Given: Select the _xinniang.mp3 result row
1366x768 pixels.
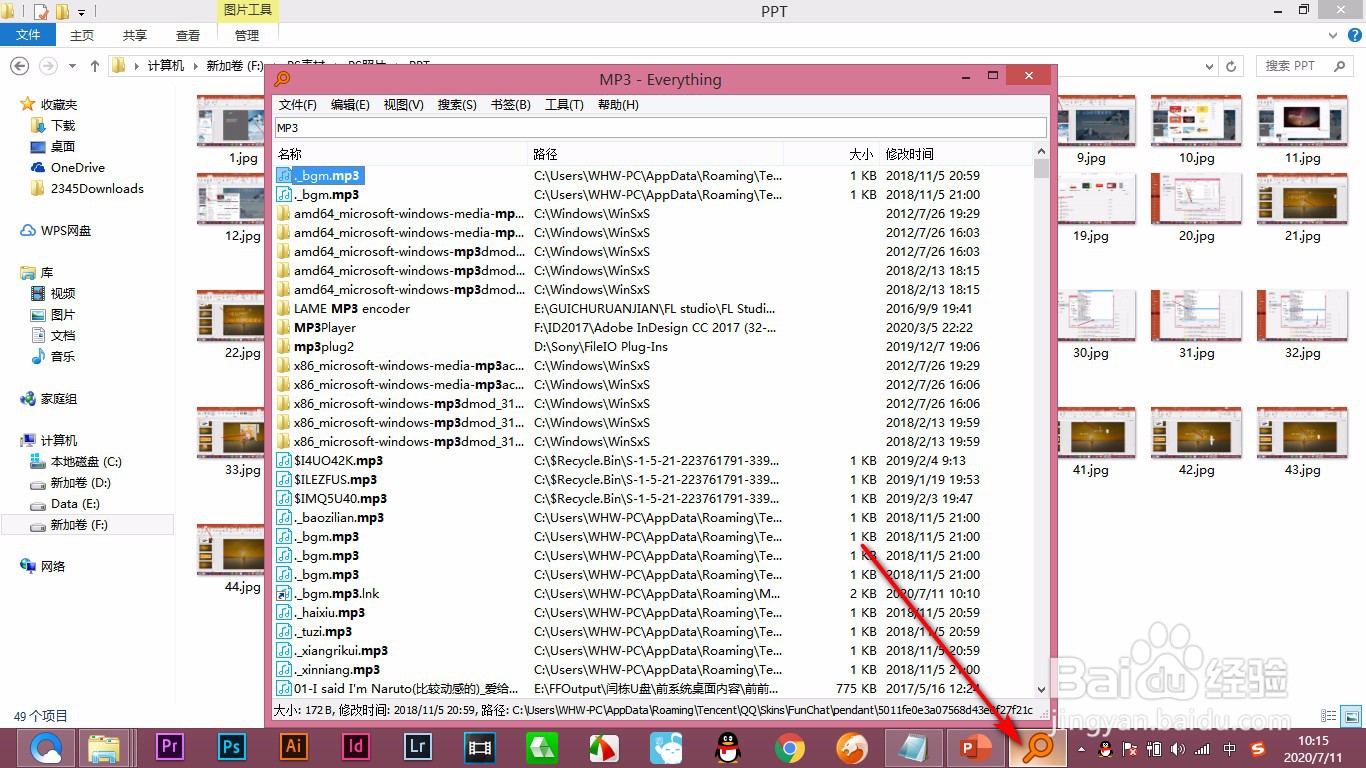Looking at the screenshot, I should point(654,670).
